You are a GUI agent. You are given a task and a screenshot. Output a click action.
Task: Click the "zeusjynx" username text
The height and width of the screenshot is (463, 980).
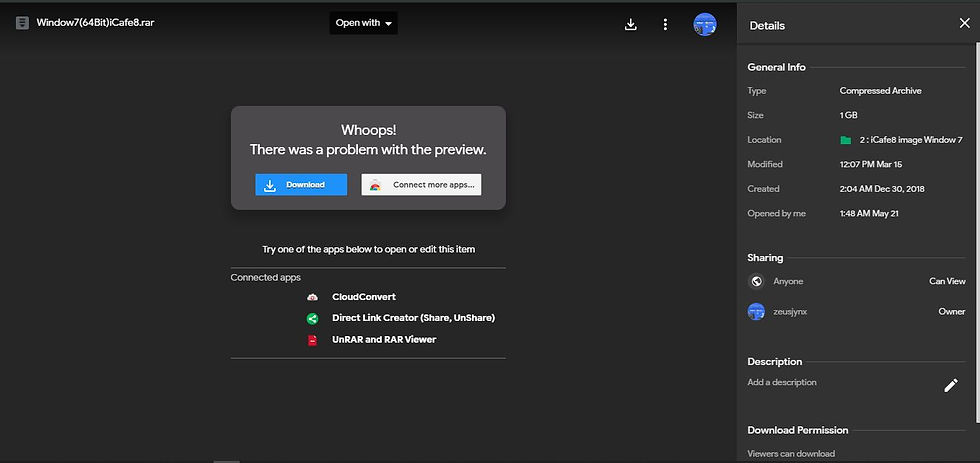[x=790, y=311]
